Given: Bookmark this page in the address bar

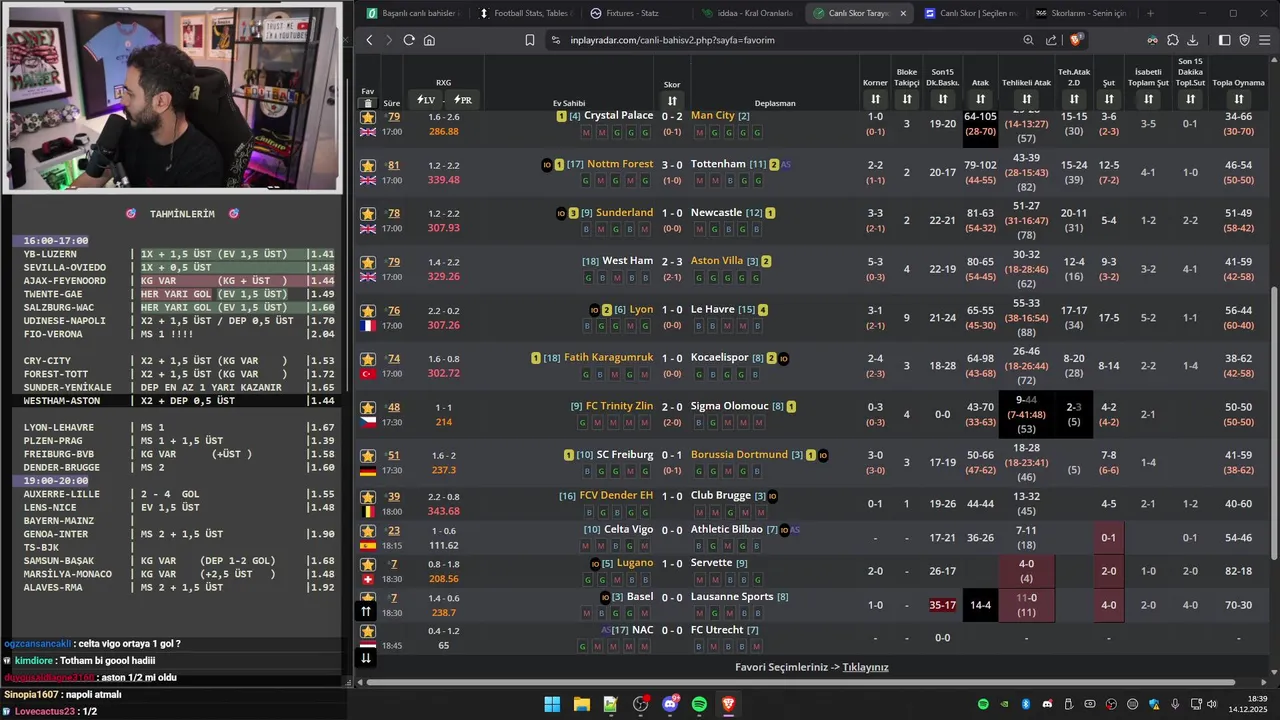Looking at the screenshot, I should point(530,40).
